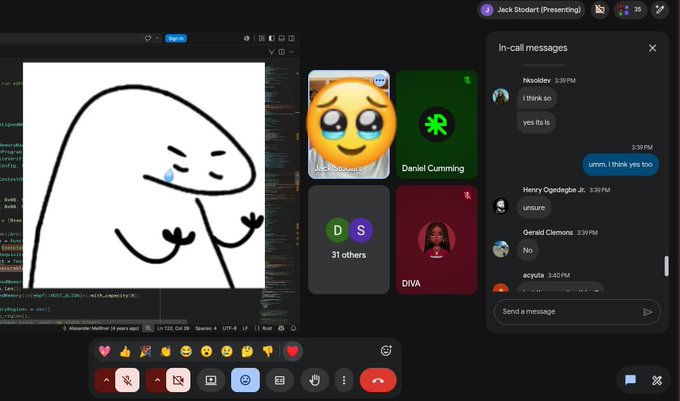The width and height of the screenshot is (680, 401).
Task: Close the In-call messages panel
Action: tap(652, 48)
